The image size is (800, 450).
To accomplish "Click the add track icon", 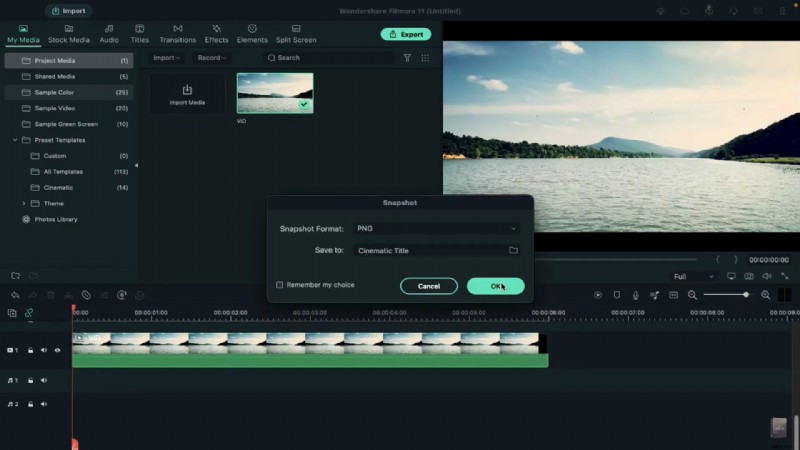I will (12, 313).
